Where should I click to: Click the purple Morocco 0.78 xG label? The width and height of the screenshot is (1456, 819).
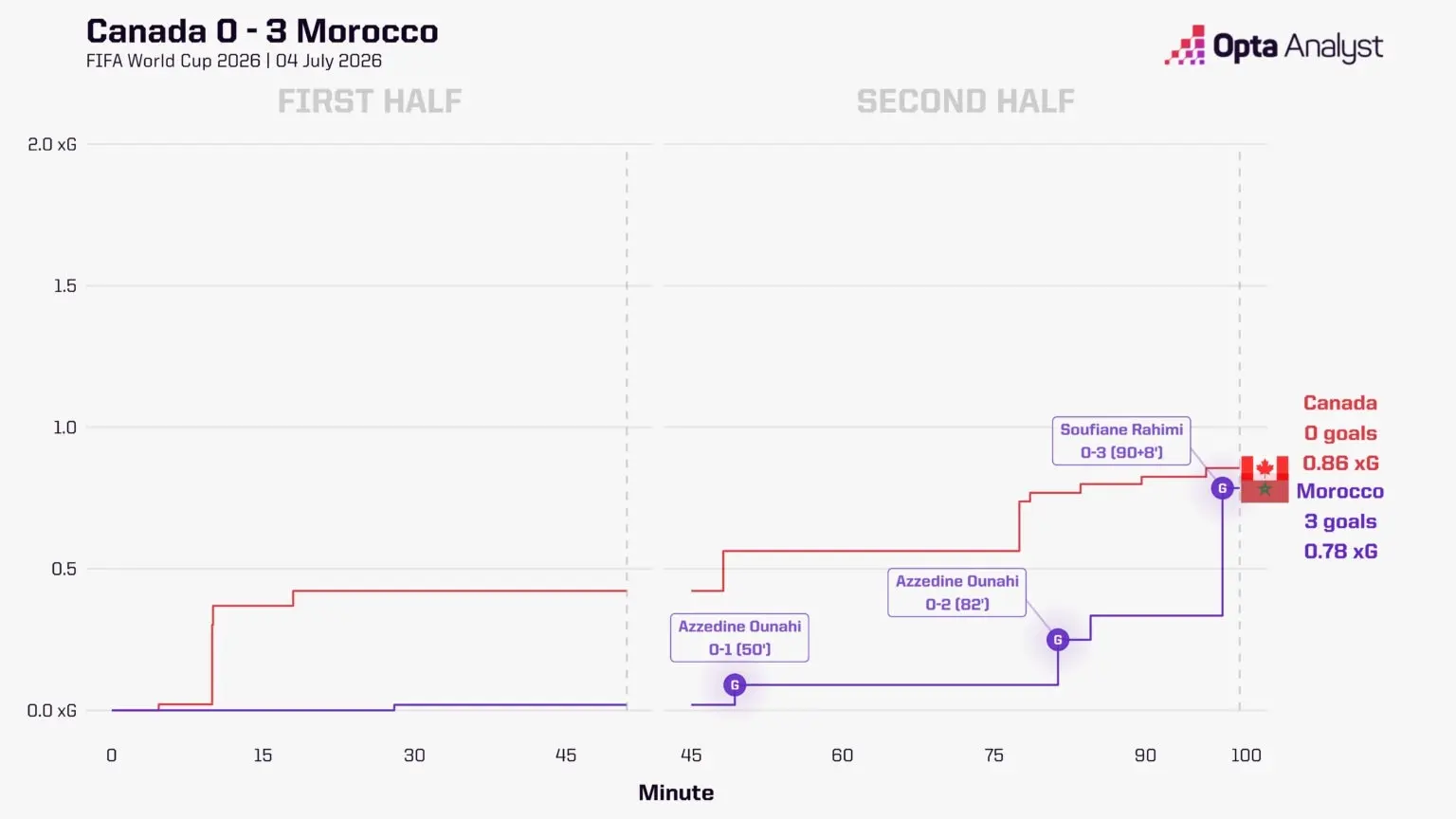[x=1340, y=552]
